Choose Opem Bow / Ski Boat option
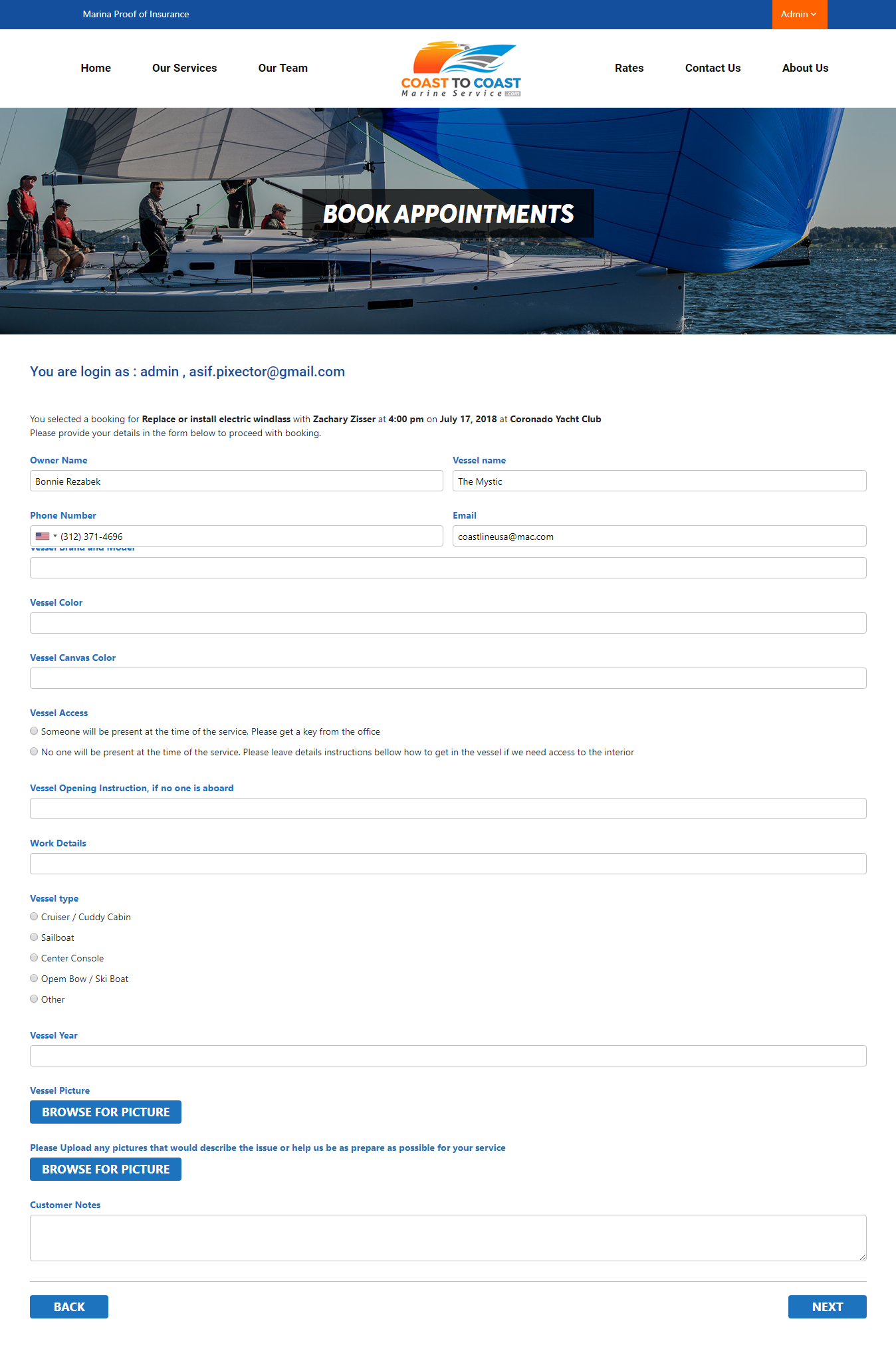 [x=34, y=979]
